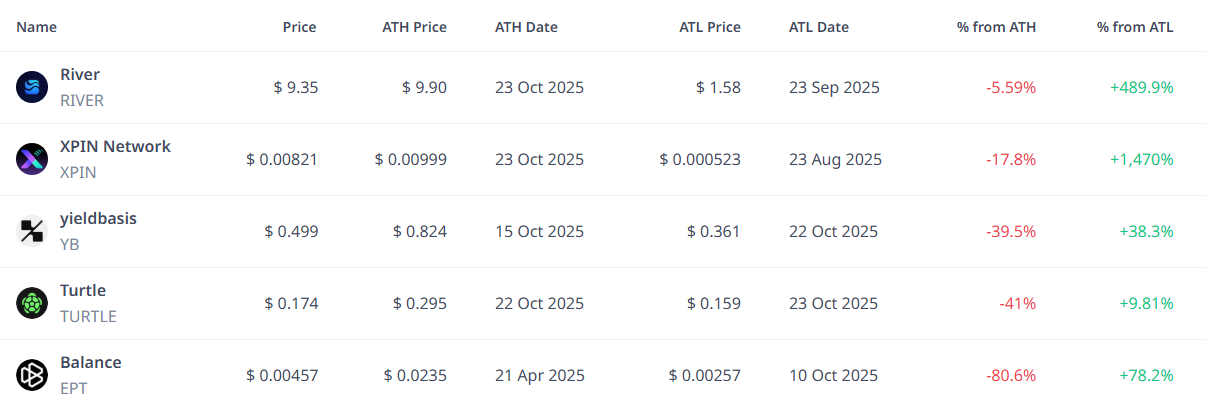Click the Turtle coin logo icon
The width and height of the screenshot is (1206, 410).
click(32, 303)
